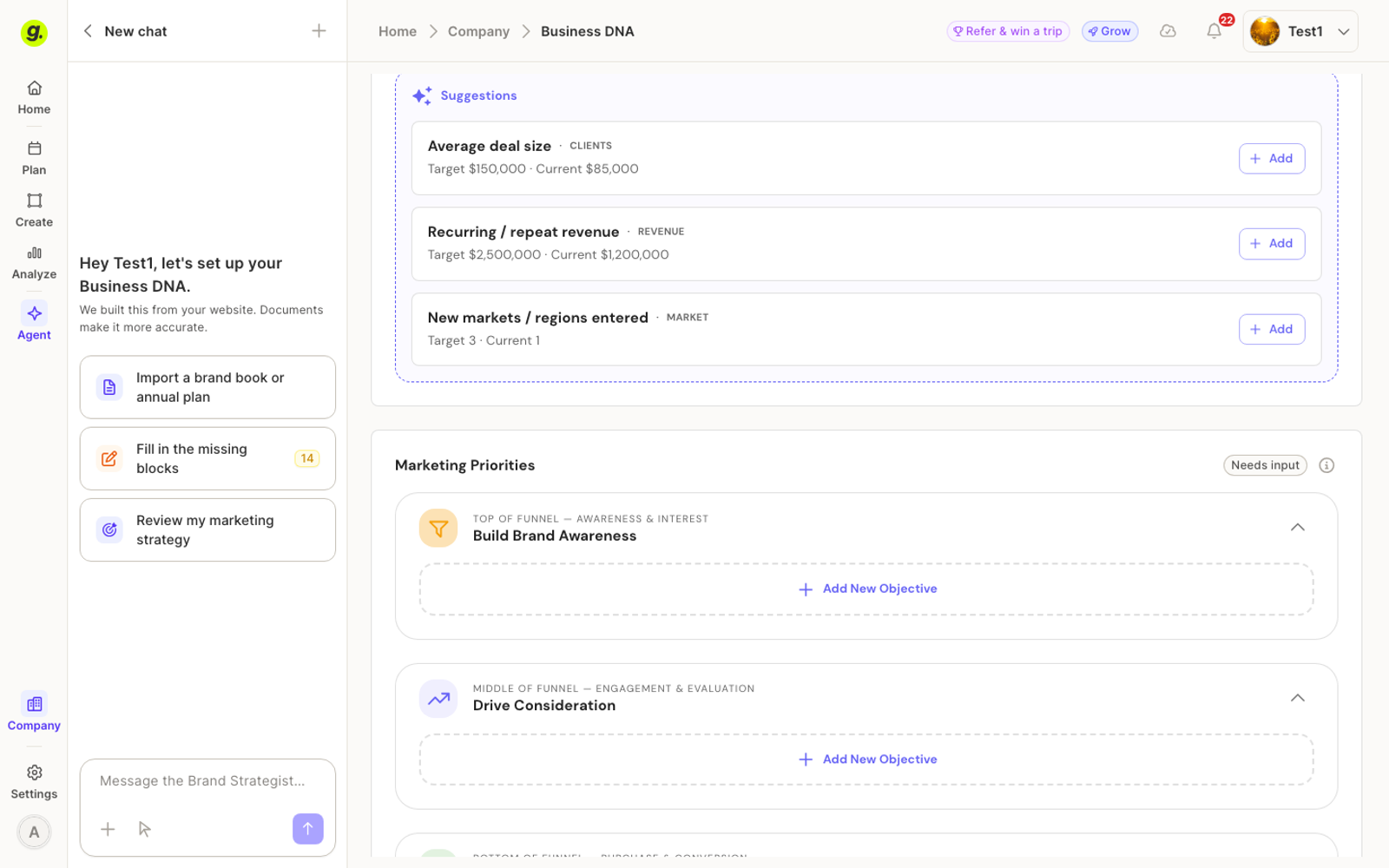
Task: Collapse the Drive Consideration section
Action: click(x=1297, y=697)
